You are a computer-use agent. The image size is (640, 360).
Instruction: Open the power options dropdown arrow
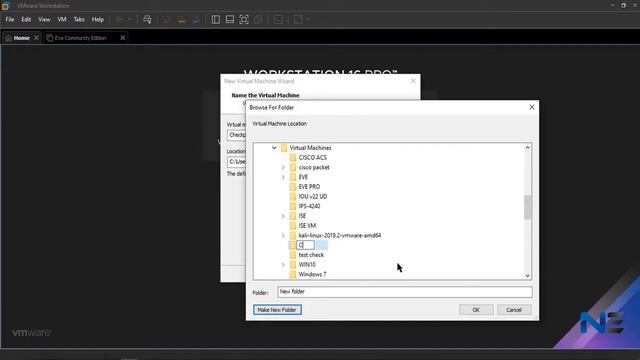[129, 20]
